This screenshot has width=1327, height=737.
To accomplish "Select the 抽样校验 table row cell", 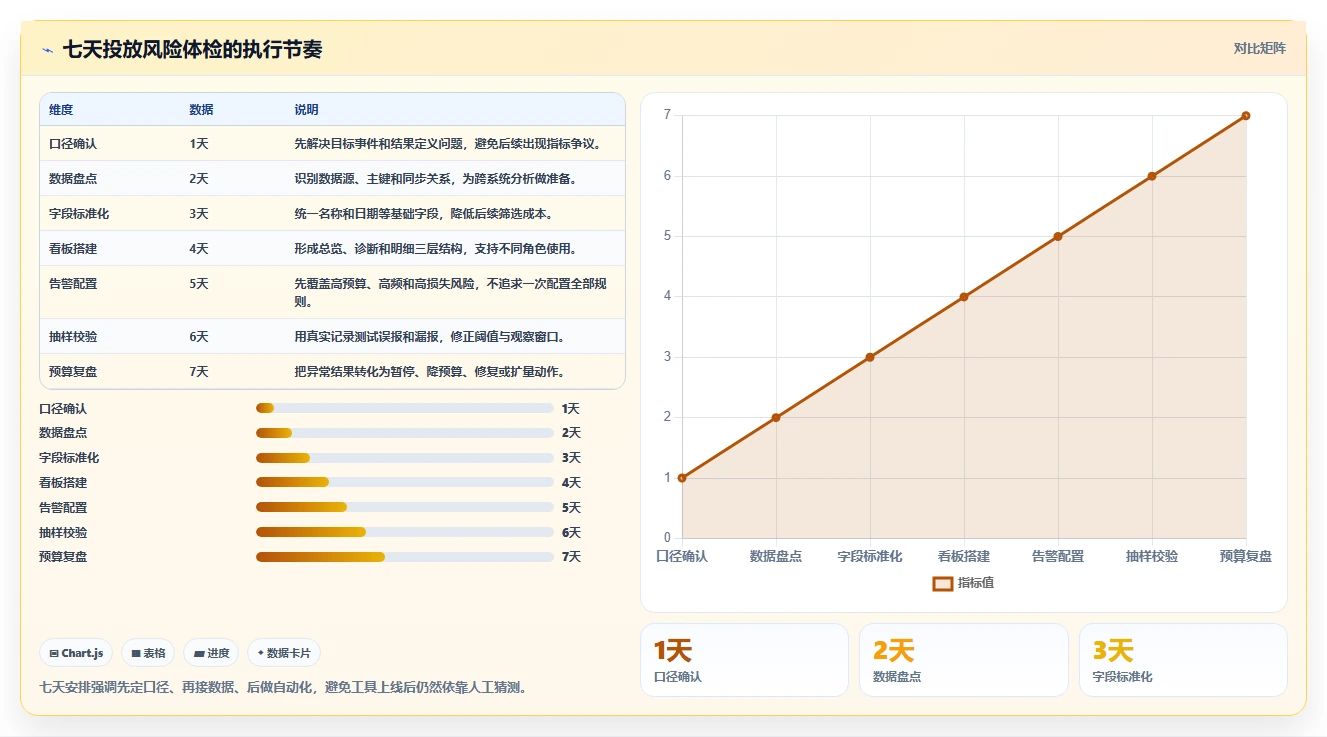I will coord(110,337).
